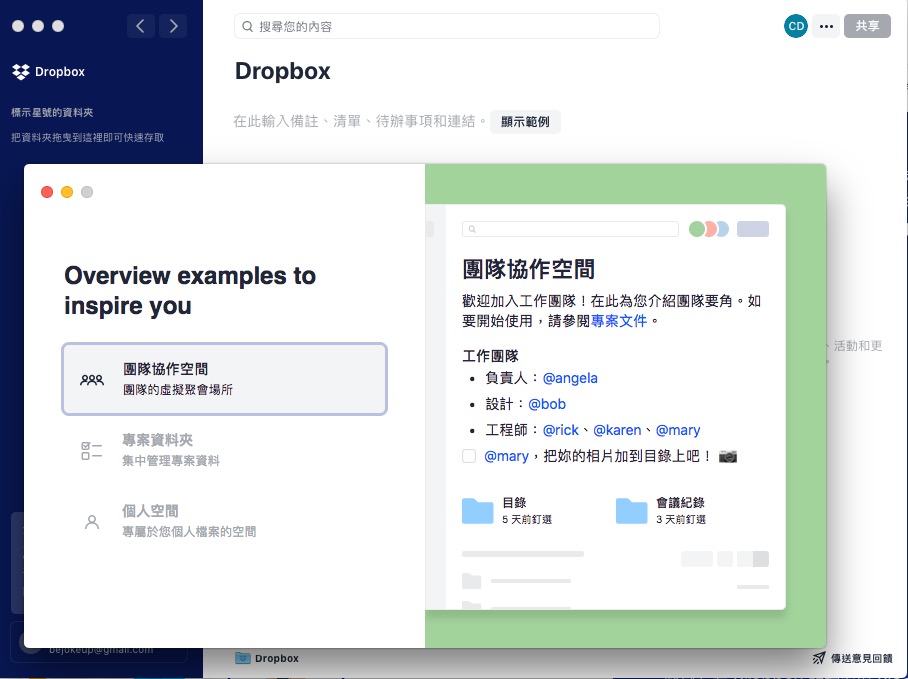Click the paper plane feedback icon
Viewport: 908px width, 679px height.
click(x=818, y=658)
